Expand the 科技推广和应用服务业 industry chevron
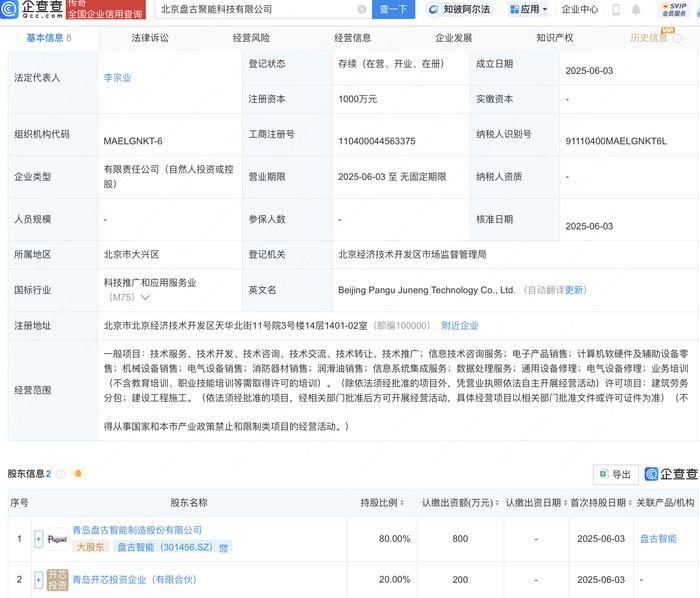Image resolution: width=700 pixels, height=598 pixels. (145, 297)
